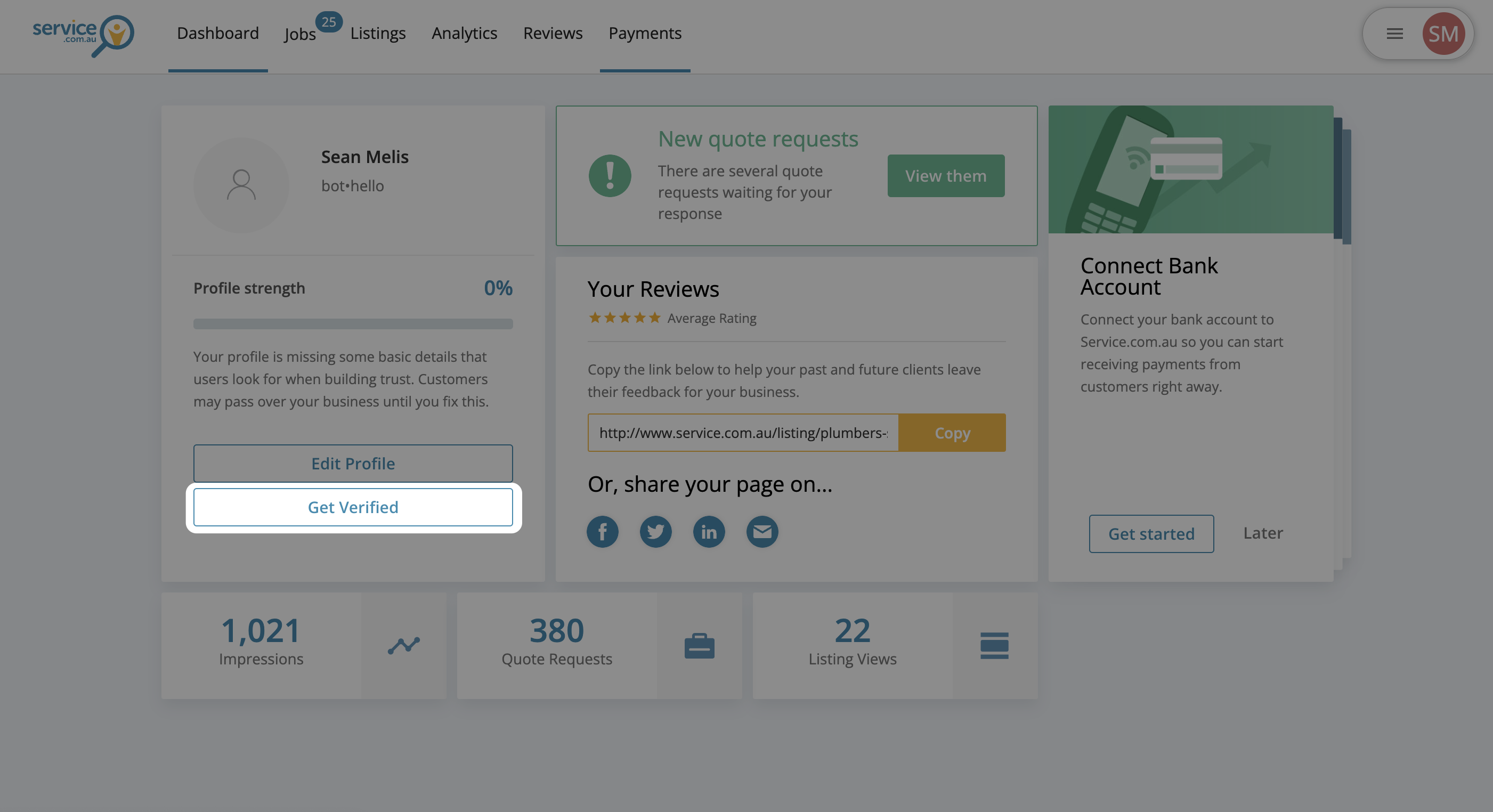Click the service.com.au logo
The width and height of the screenshot is (1493, 812).
(x=84, y=35)
